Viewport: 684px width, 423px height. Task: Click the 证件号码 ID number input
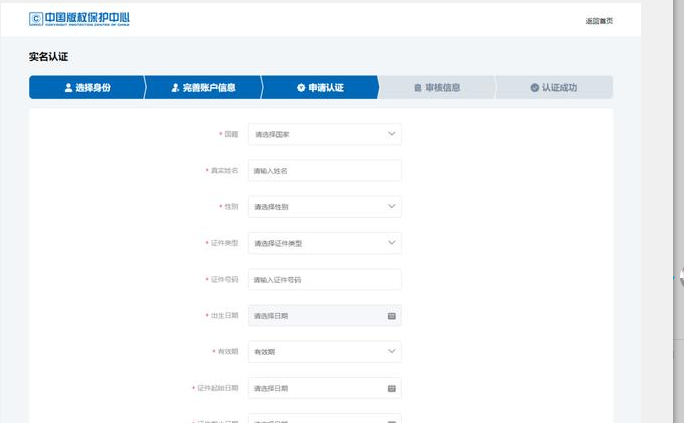324,280
